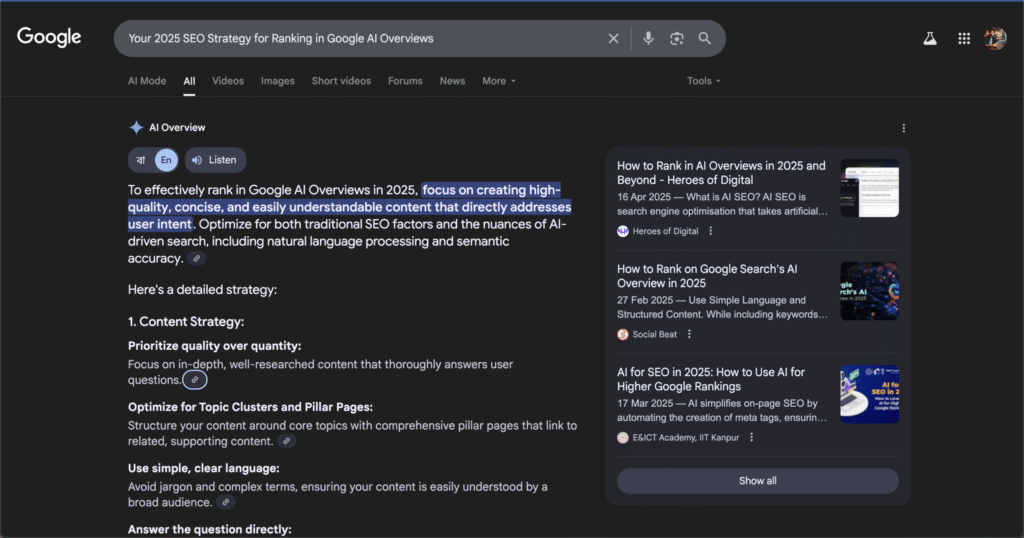The height and width of the screenshot is (538, 1024).
Task: Open the Google apps grid icon
Action: pyautogui.click(x=964, y=39)
